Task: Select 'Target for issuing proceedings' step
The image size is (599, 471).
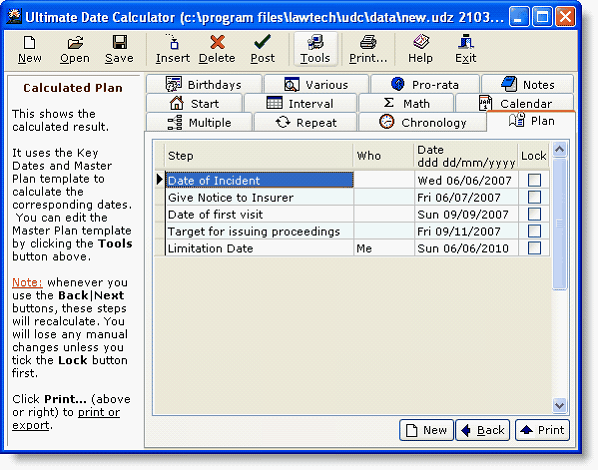Action: (x=259, y=231)
